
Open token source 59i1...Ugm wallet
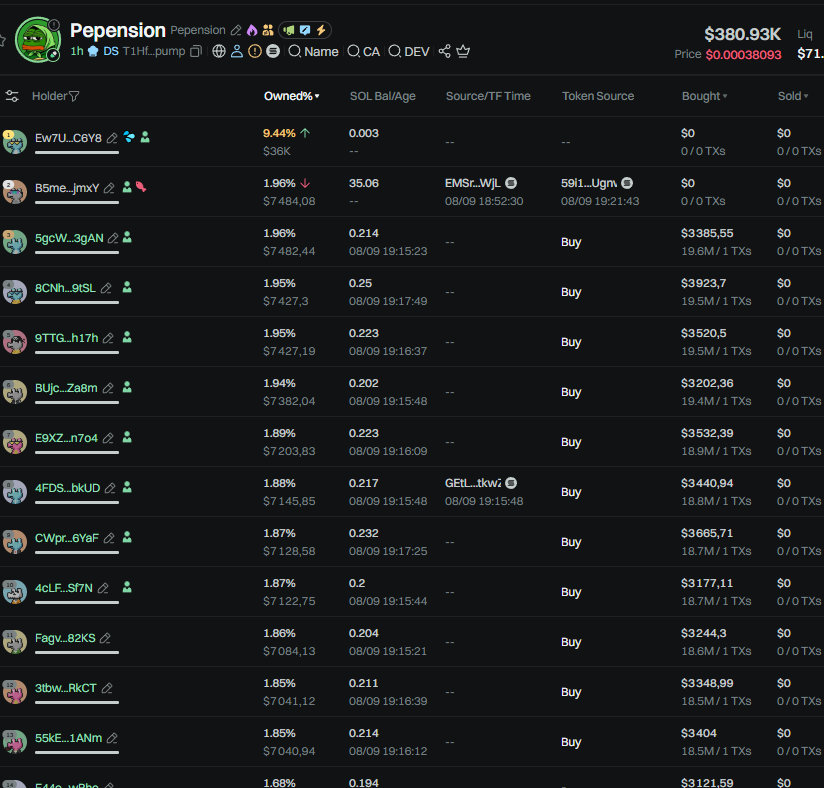coord(589,183)
